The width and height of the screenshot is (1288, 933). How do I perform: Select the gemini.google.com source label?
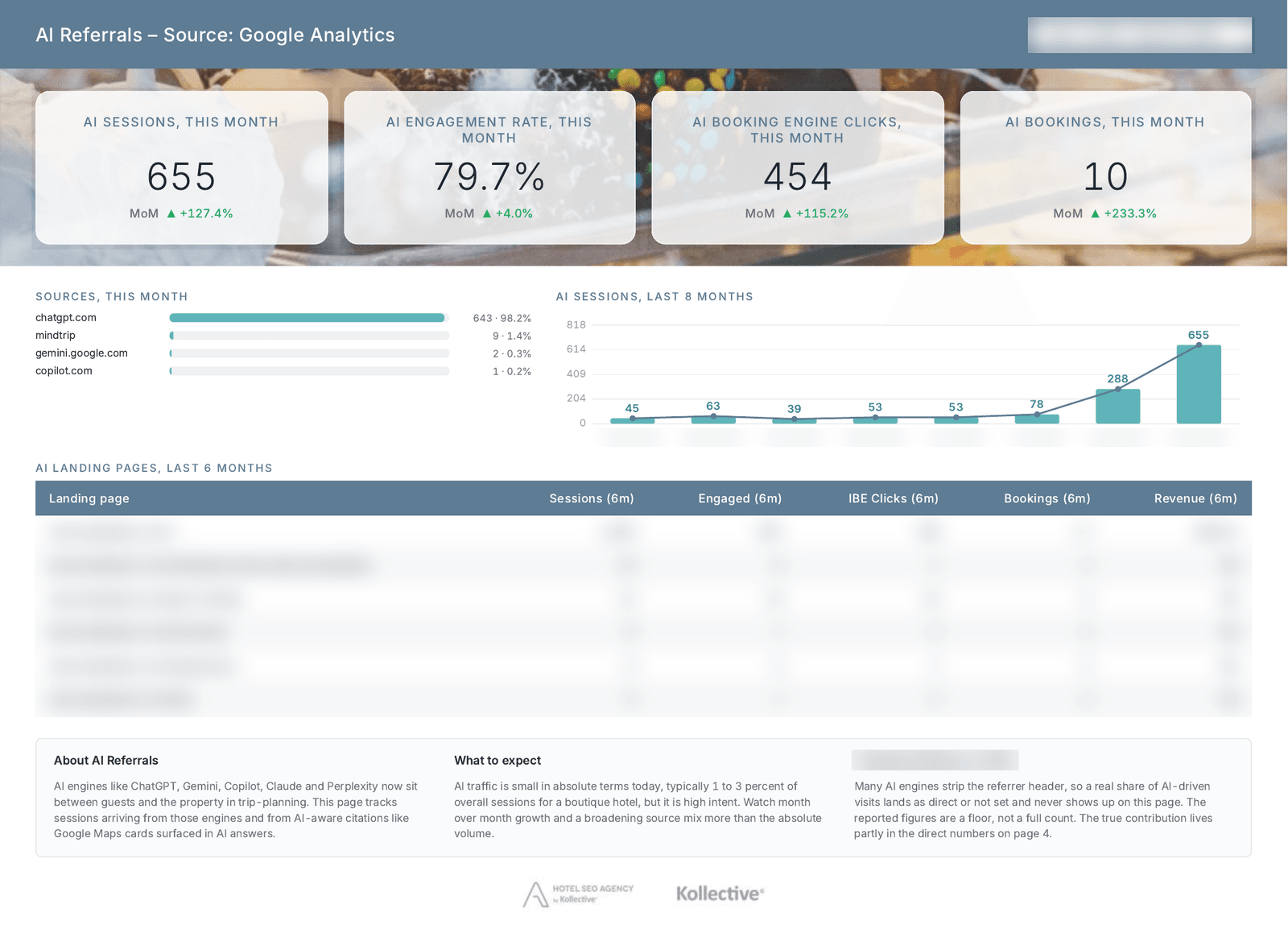(81, 353)
